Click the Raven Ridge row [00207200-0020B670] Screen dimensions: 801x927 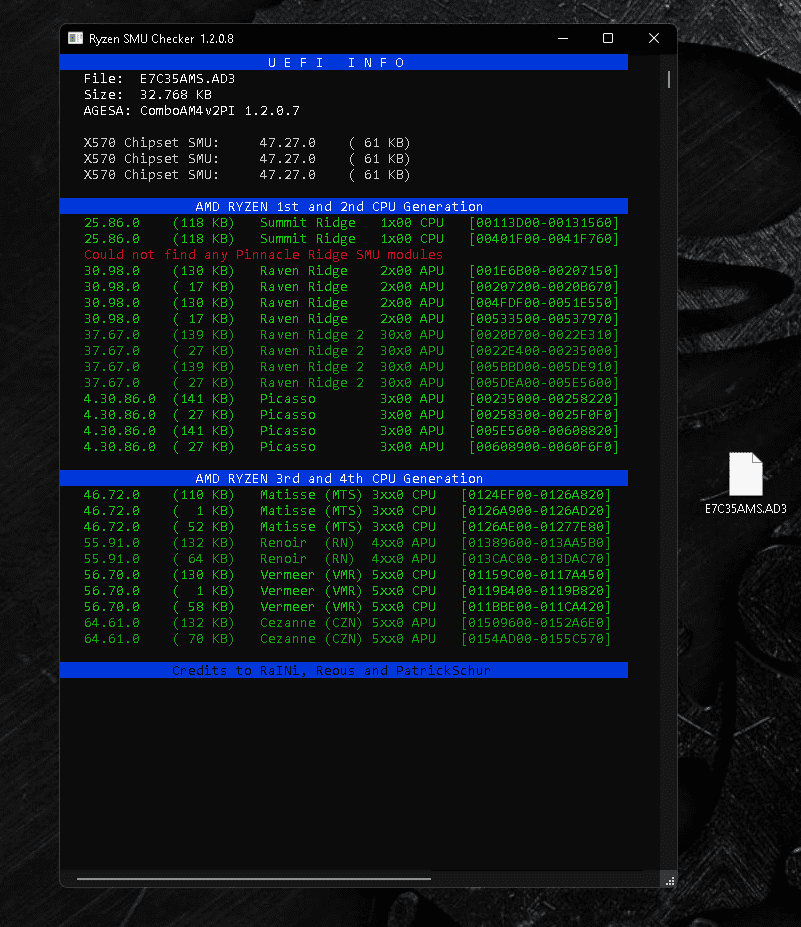[351, 286]
